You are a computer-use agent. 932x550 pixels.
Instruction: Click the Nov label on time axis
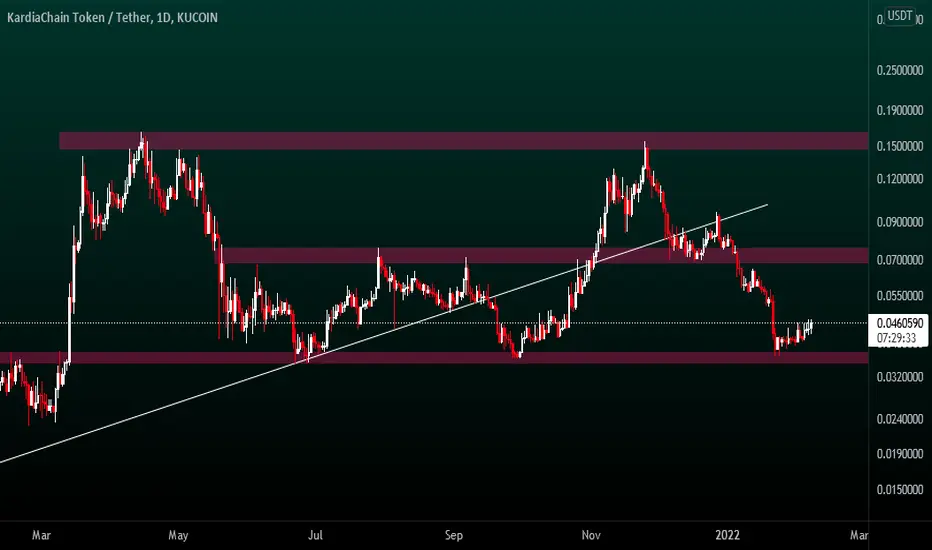click(591, 535)
